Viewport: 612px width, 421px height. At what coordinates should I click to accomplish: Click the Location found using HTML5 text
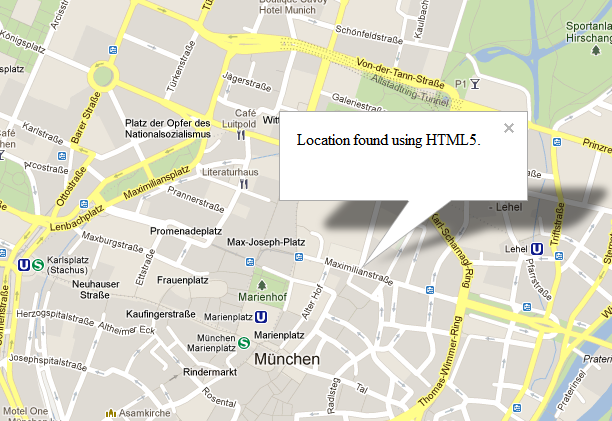388,140
